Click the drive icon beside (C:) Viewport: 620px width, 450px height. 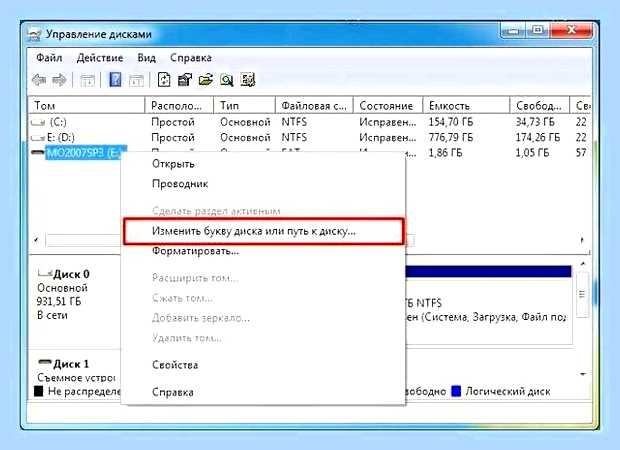click(38, 123)
